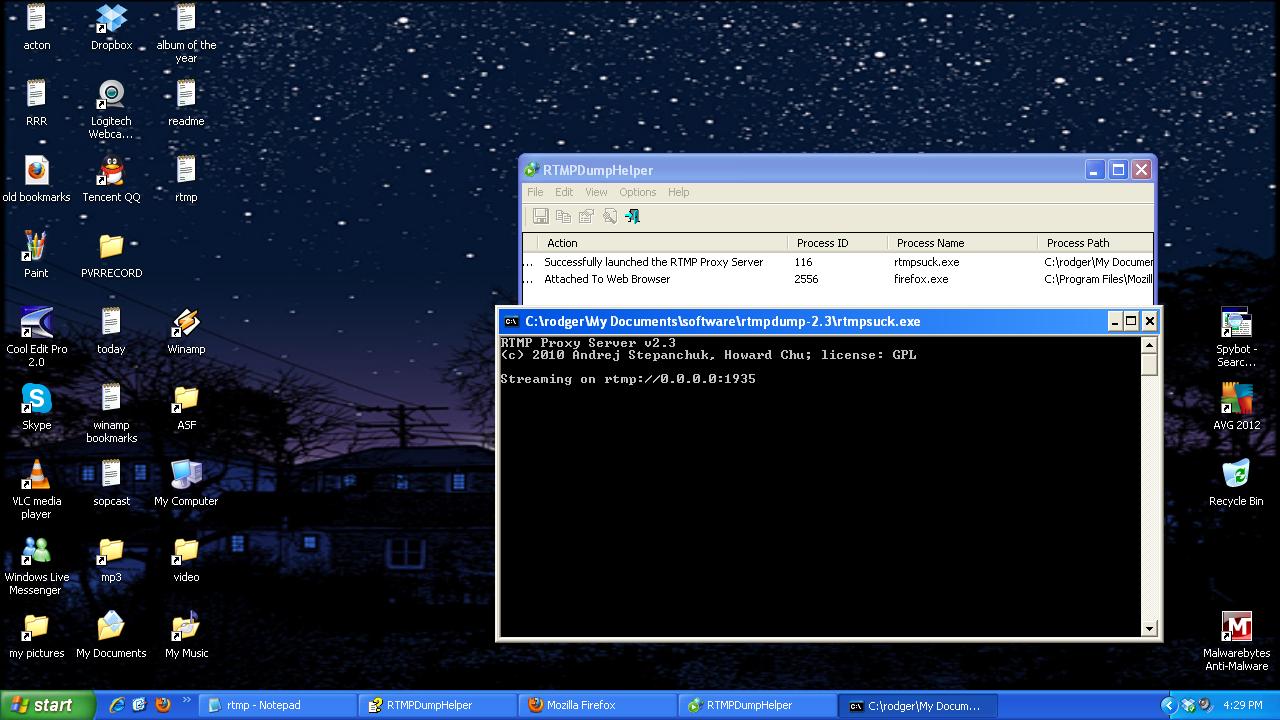Select the My Documents desktop icon
This screenshot has width=1280, height=720.
click(111, 626)
